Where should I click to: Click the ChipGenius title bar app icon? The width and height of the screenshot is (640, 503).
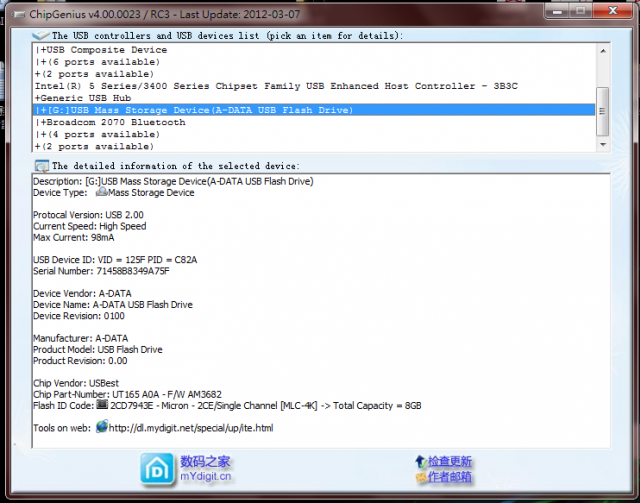18,15
